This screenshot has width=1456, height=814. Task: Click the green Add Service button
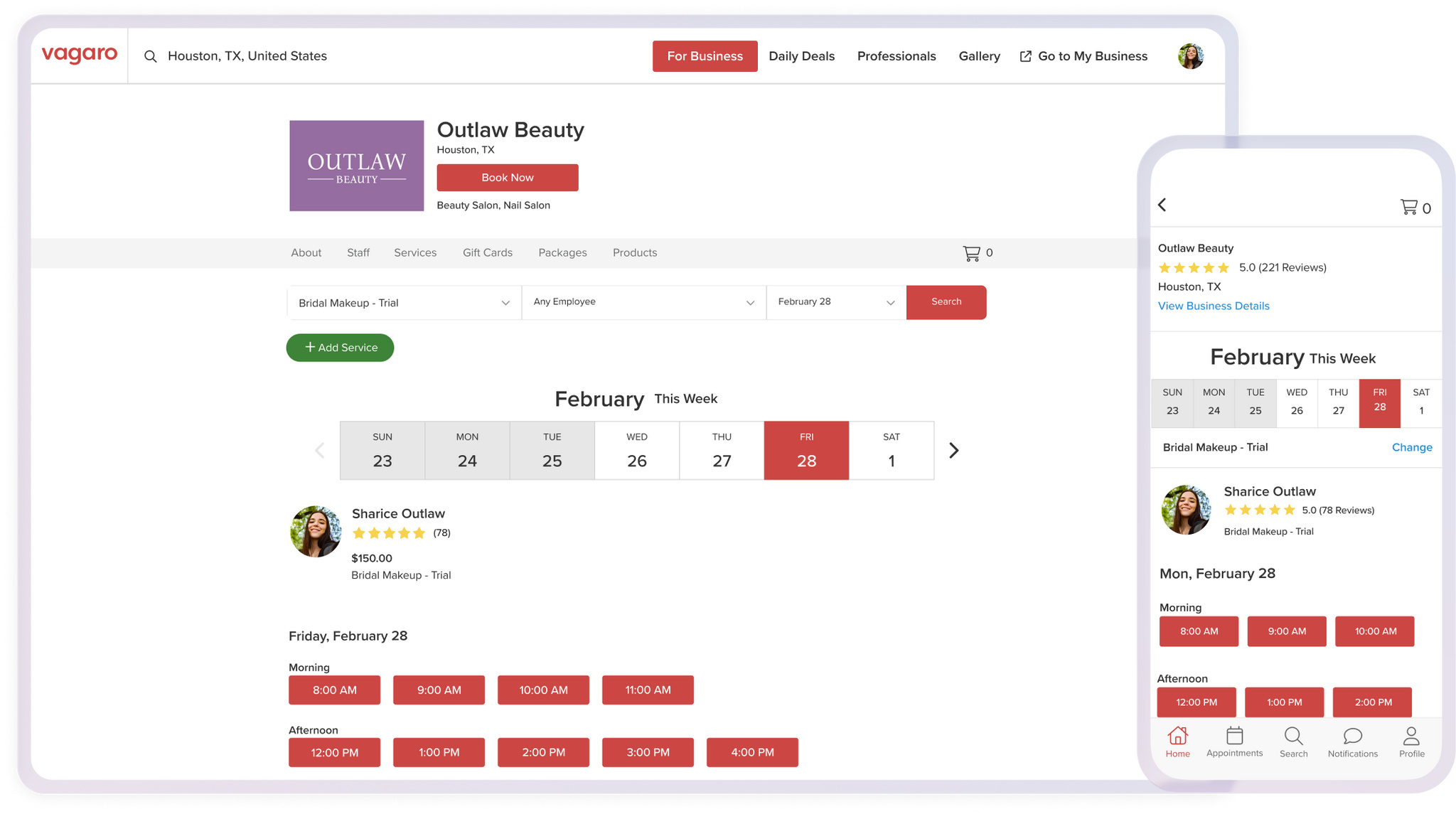(340, 348)
